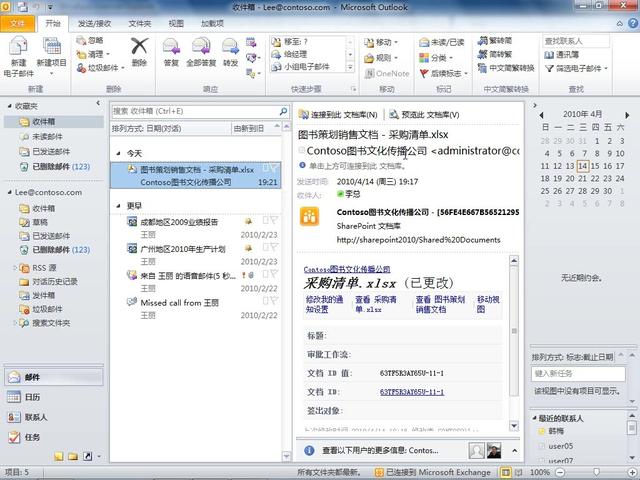This screenshot has width=640, height=480.
Task: Open the 通讯簿 address book
Action: (x=562, y=54)
